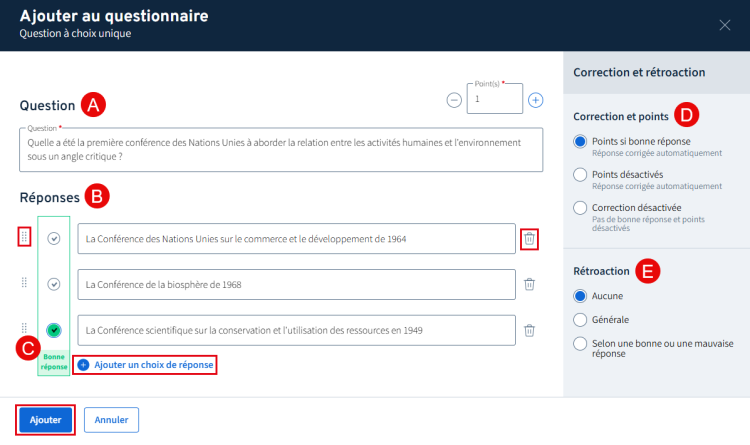The image size is (750, 445).
Task: Close the Ajouter au questionnaire dialog
Action: (725, 25)
